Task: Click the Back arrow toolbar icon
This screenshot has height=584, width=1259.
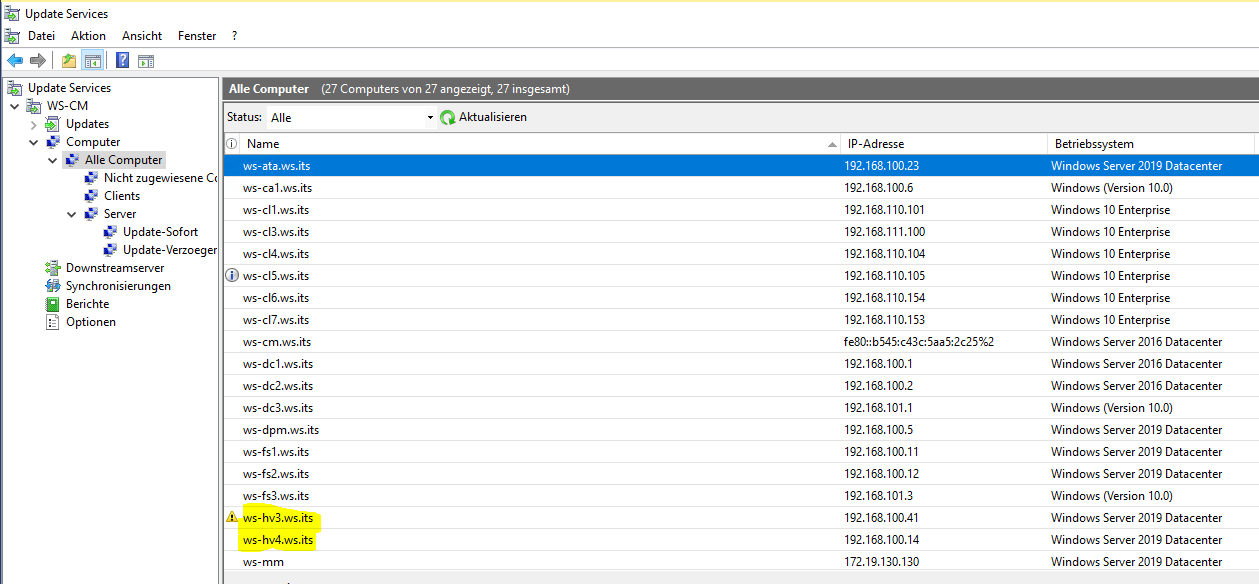Action: pyautogui.click(x=15, y=60)
